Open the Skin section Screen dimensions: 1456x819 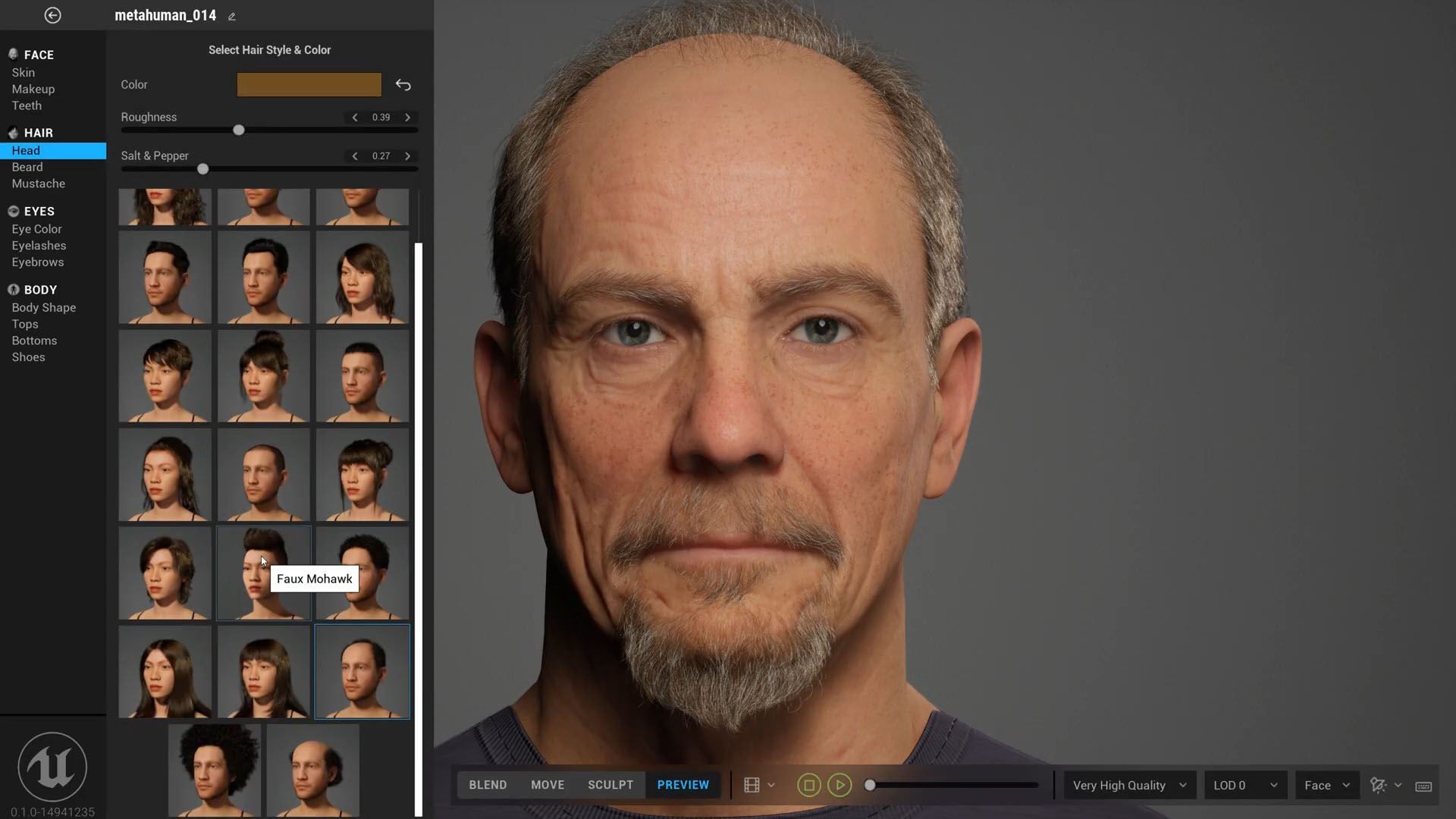click(24, 73)
